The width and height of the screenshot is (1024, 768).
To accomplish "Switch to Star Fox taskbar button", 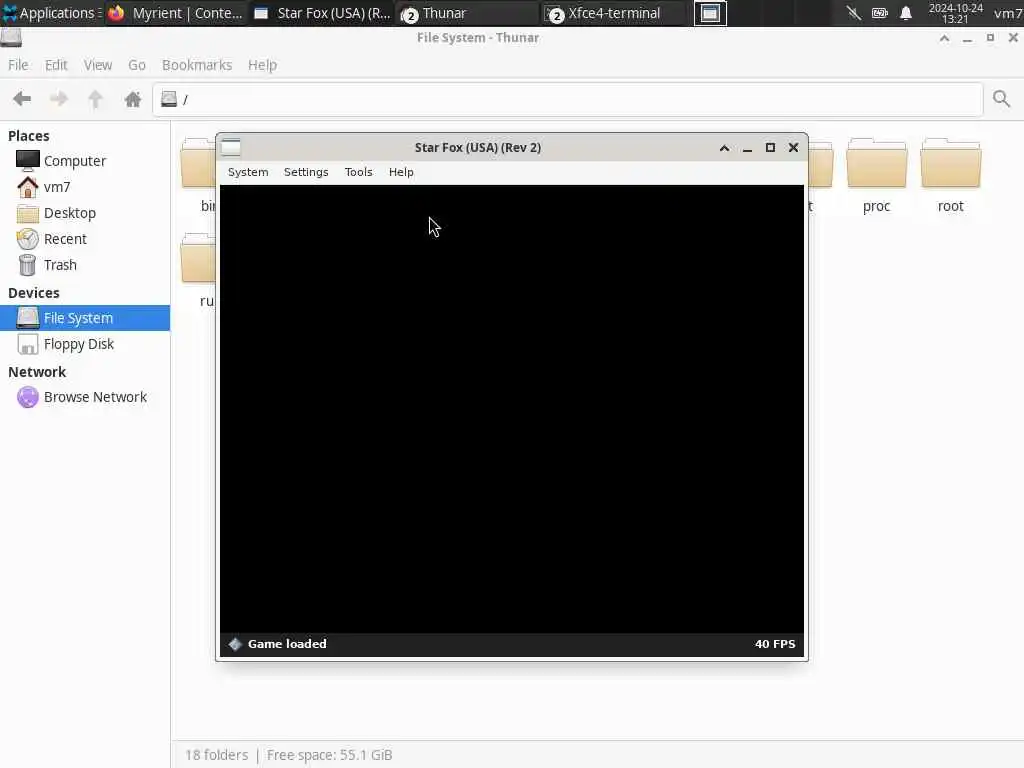I will (x=322, y=13).
